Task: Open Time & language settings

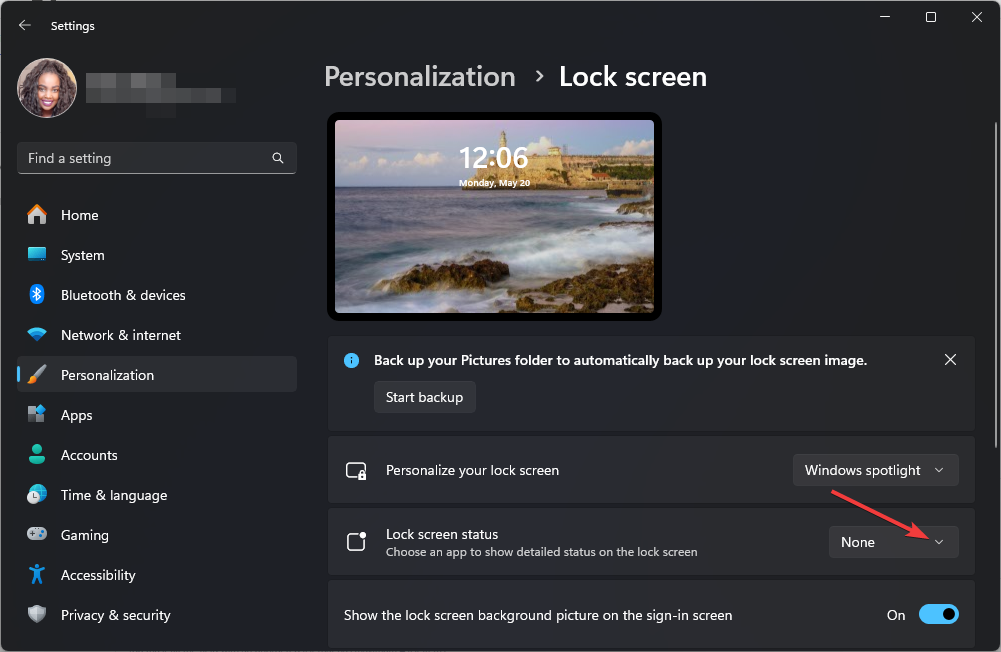Action: tap(113, 495)
